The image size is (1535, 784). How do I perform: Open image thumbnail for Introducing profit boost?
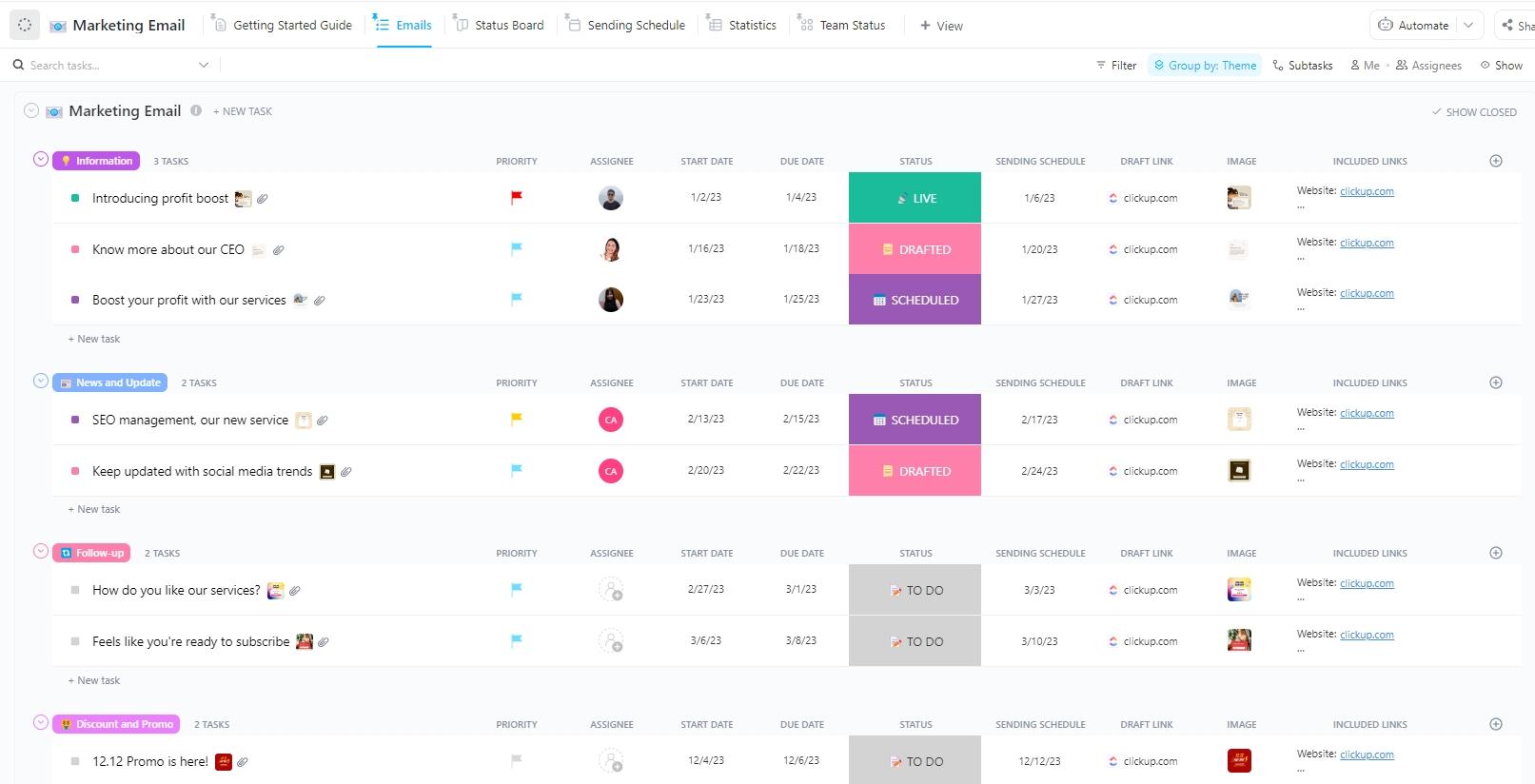click(x=1239, y=198)
